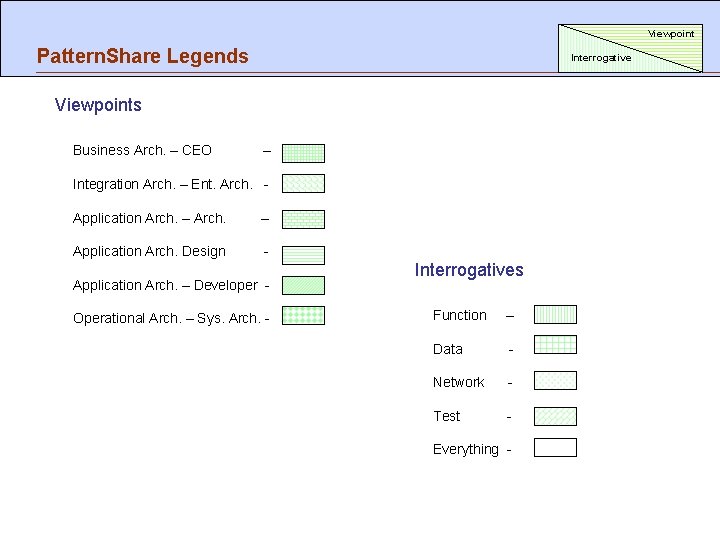
Task: Click the Network dotted swatch
Action: pos(555,381)
